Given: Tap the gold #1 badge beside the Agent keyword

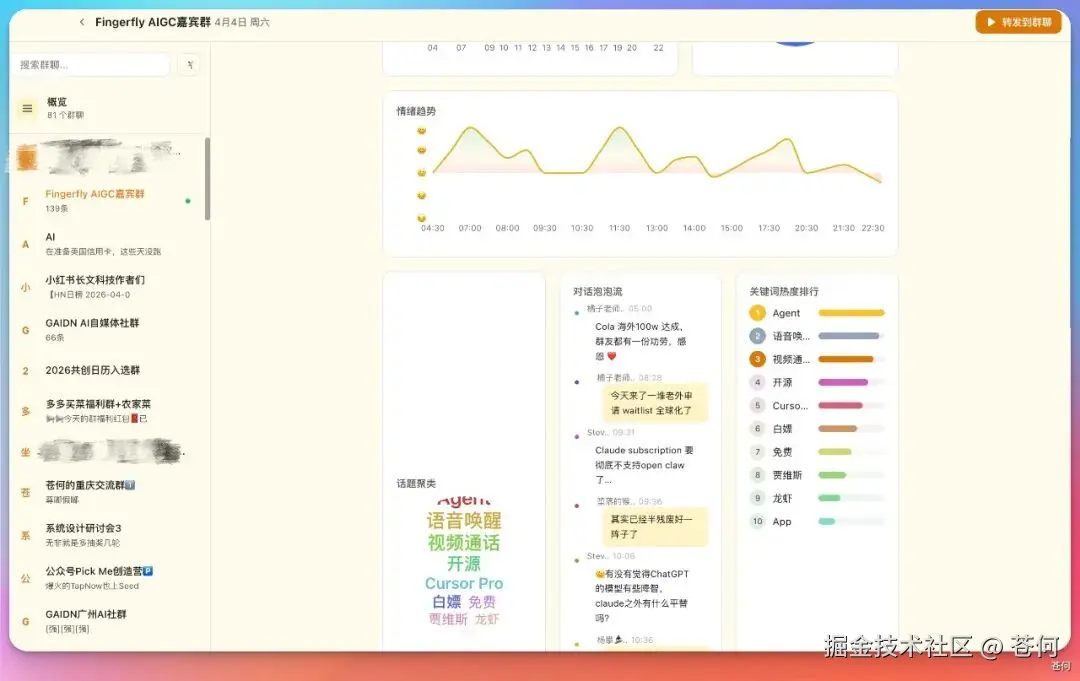Looking at the screenshot, I should coord(757,313).
